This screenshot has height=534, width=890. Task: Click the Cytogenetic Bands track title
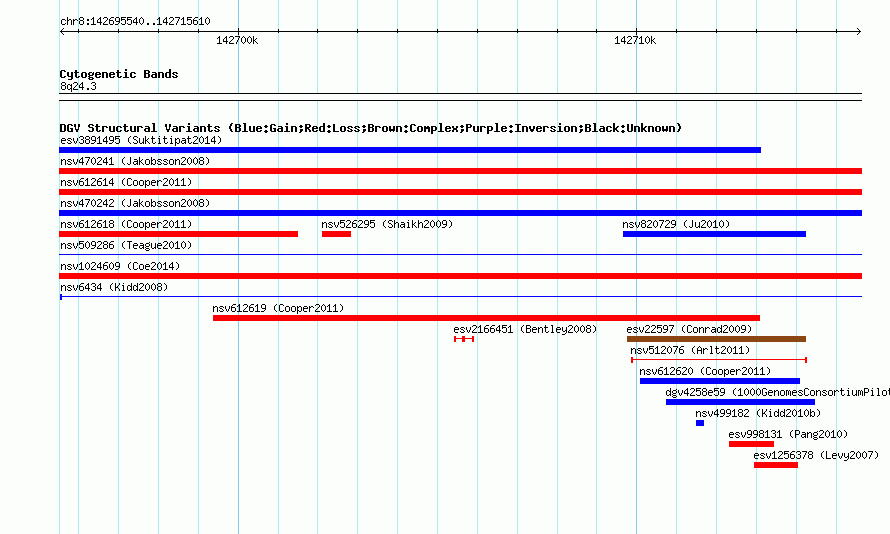(119, 74)
